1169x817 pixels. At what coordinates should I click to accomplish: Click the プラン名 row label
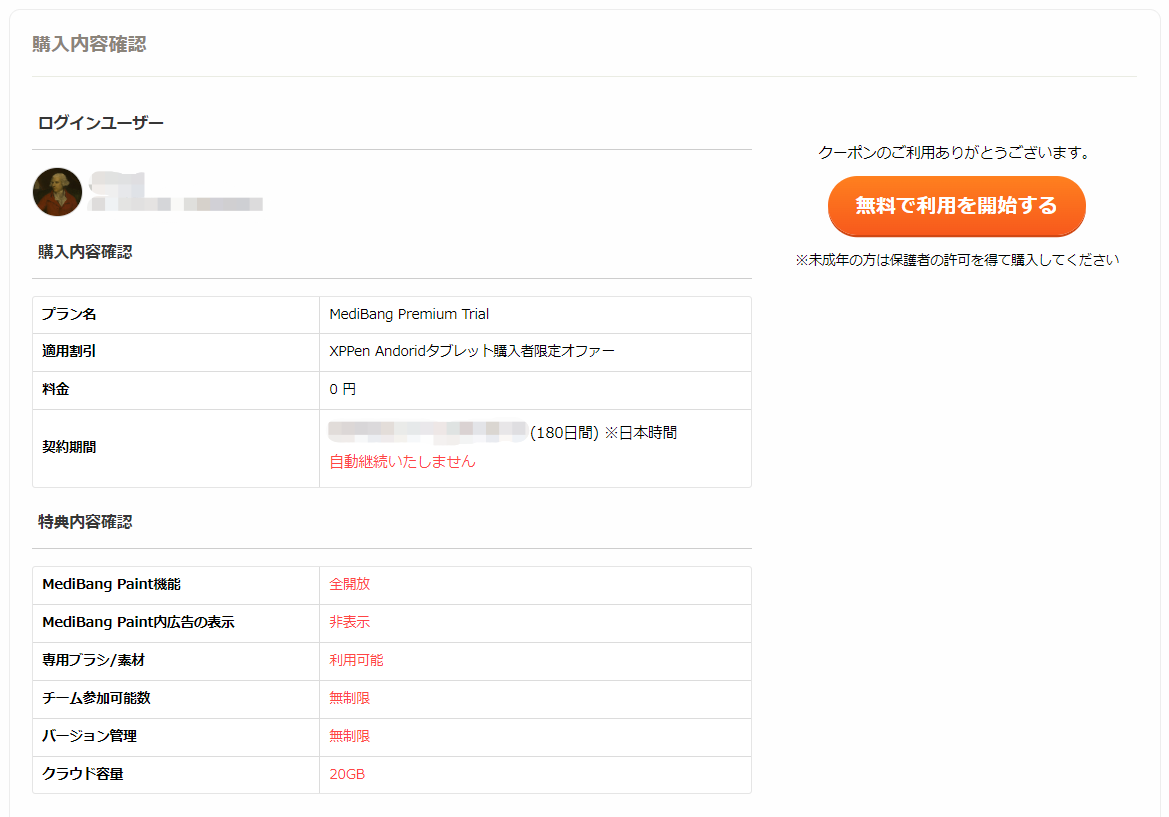[69, 315]
